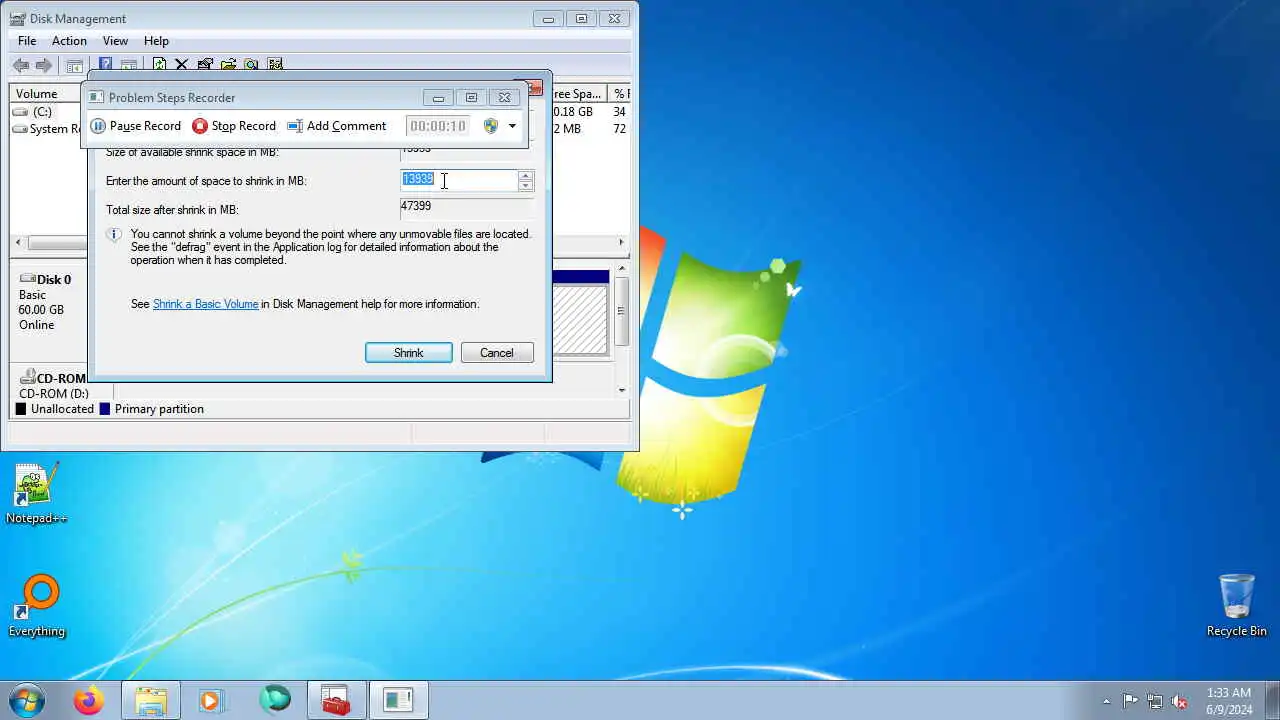Click the Disk 0 label in disk pane
Viewport: 1280px width, 720px height.
tap(54, 280)
